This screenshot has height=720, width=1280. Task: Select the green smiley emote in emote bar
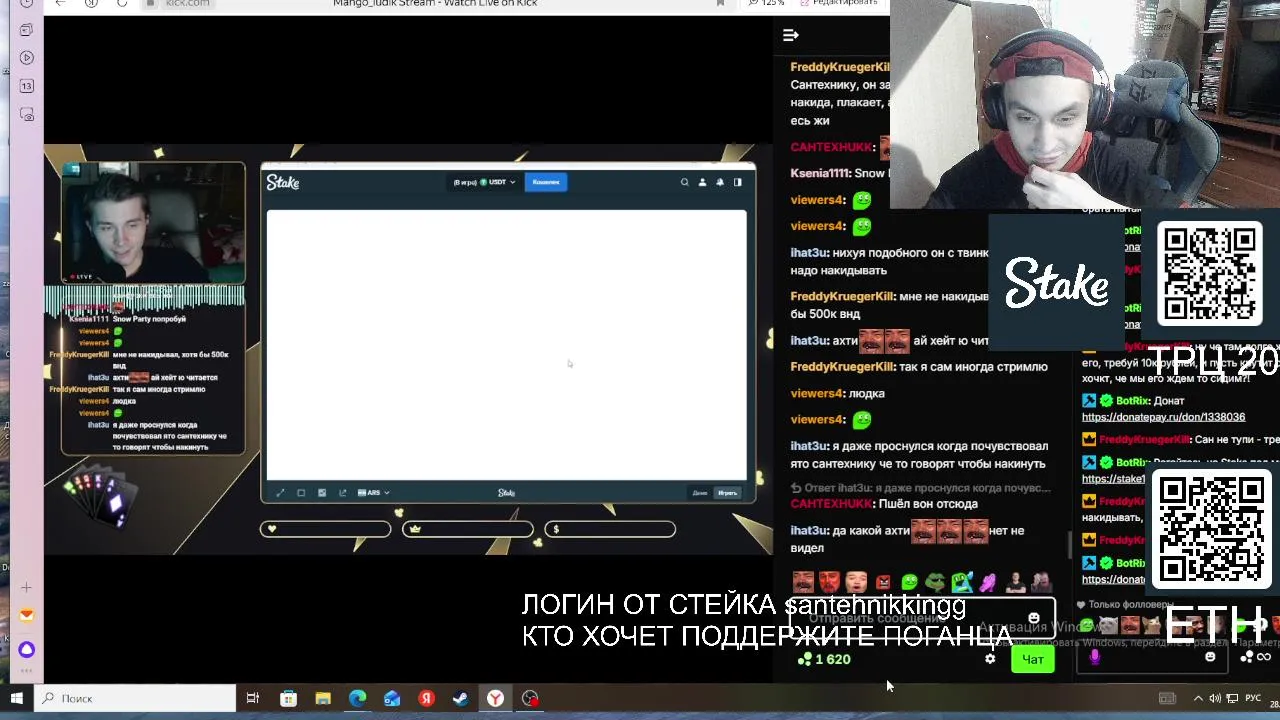(x=909, y=582)
